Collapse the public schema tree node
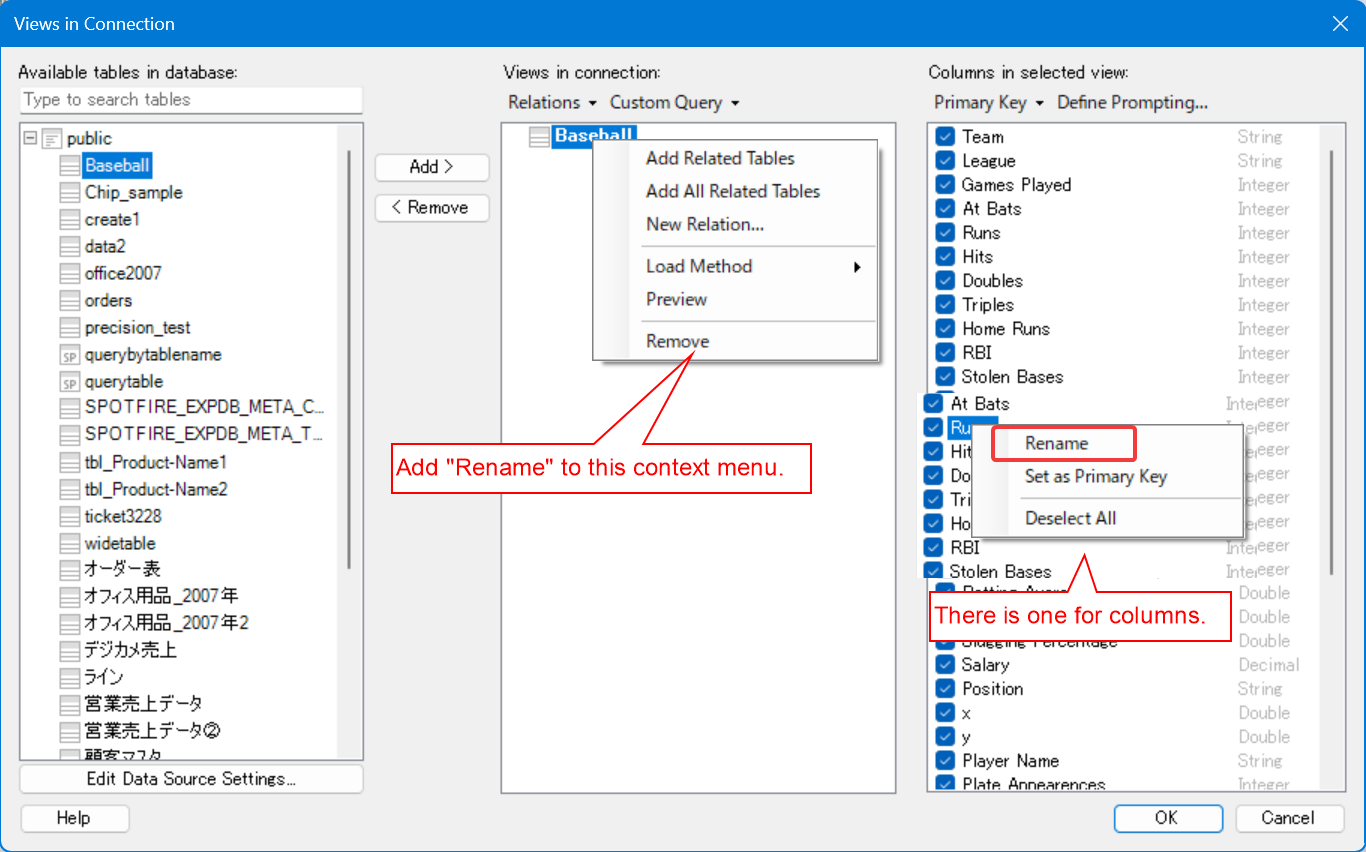This screenshot has height=852, width=1366. coord(30,138)
